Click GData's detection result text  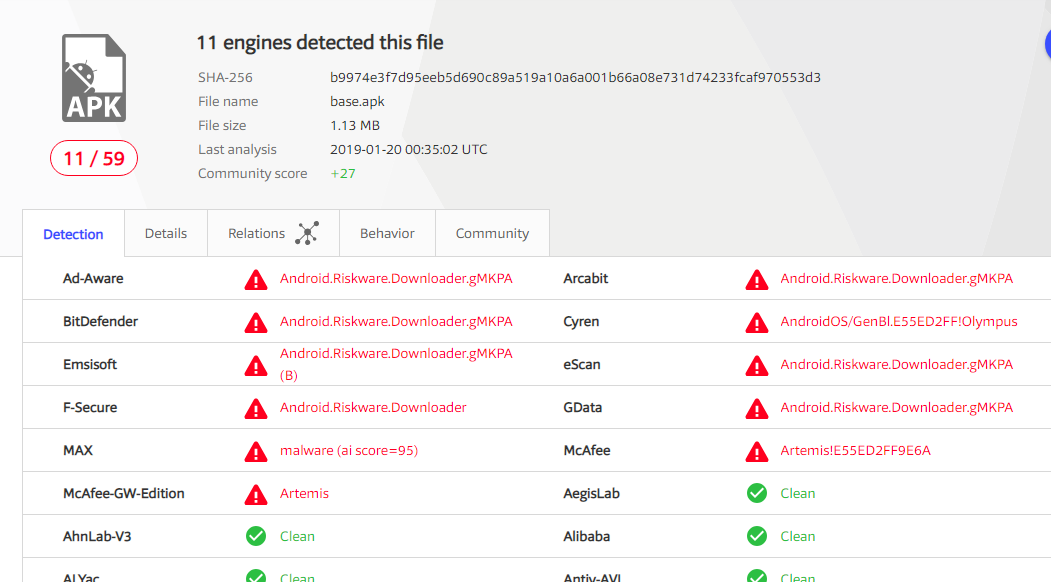pyautogui.click(x=897, y=407)
